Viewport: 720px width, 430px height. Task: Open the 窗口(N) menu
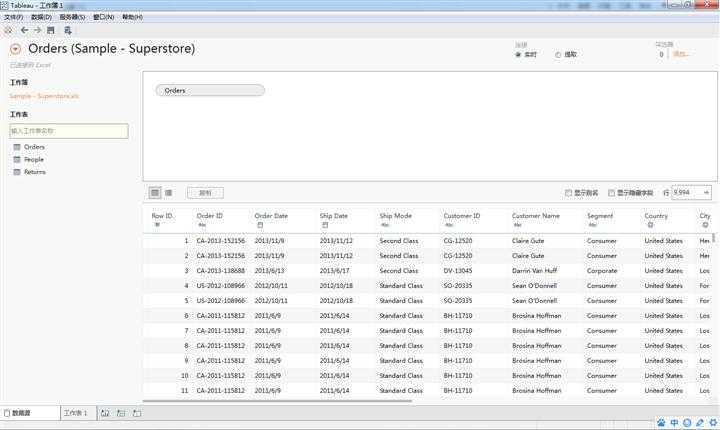103,17
